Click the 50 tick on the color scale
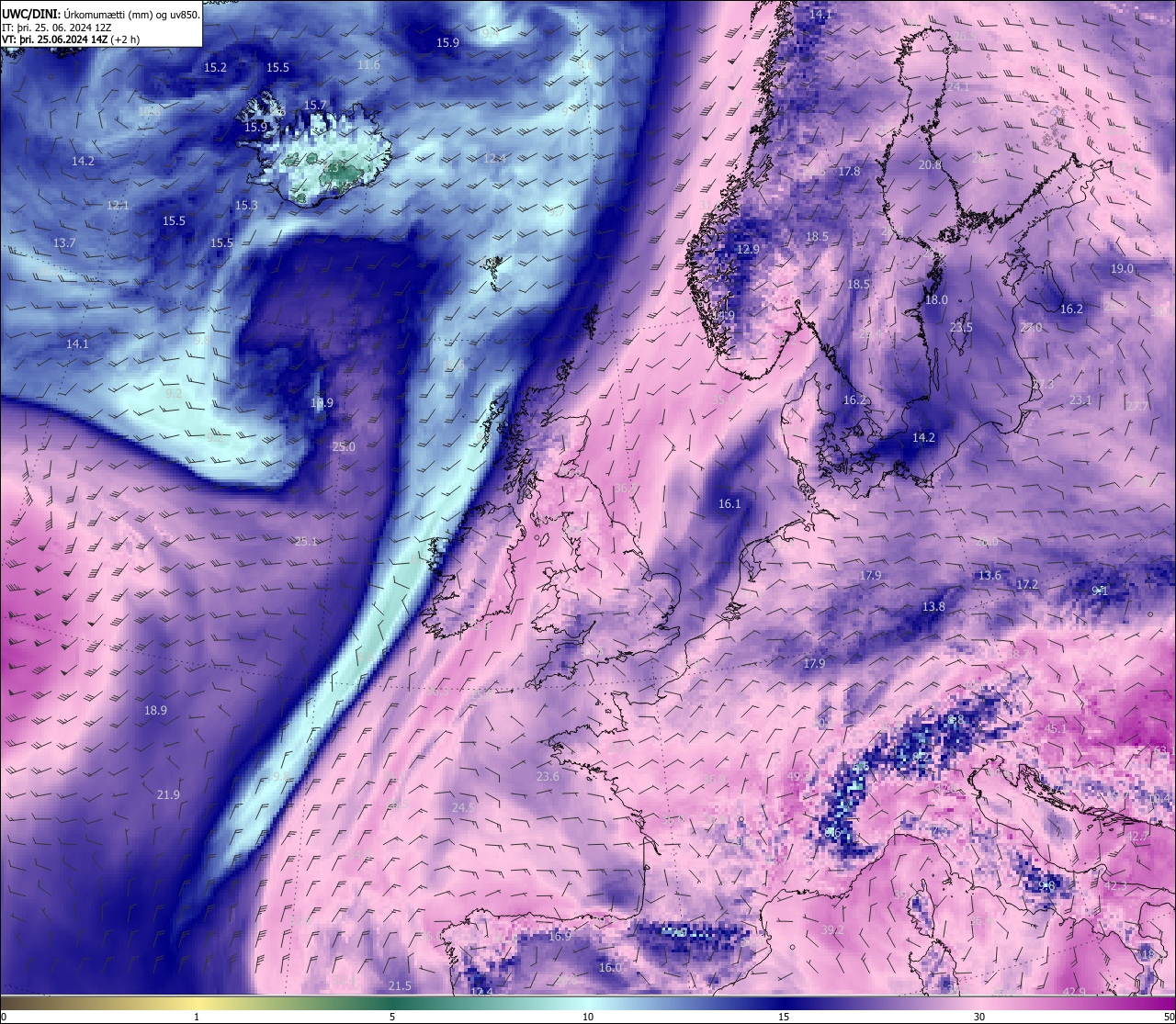The image size is (1176, 1024). coord(1169,1017)
